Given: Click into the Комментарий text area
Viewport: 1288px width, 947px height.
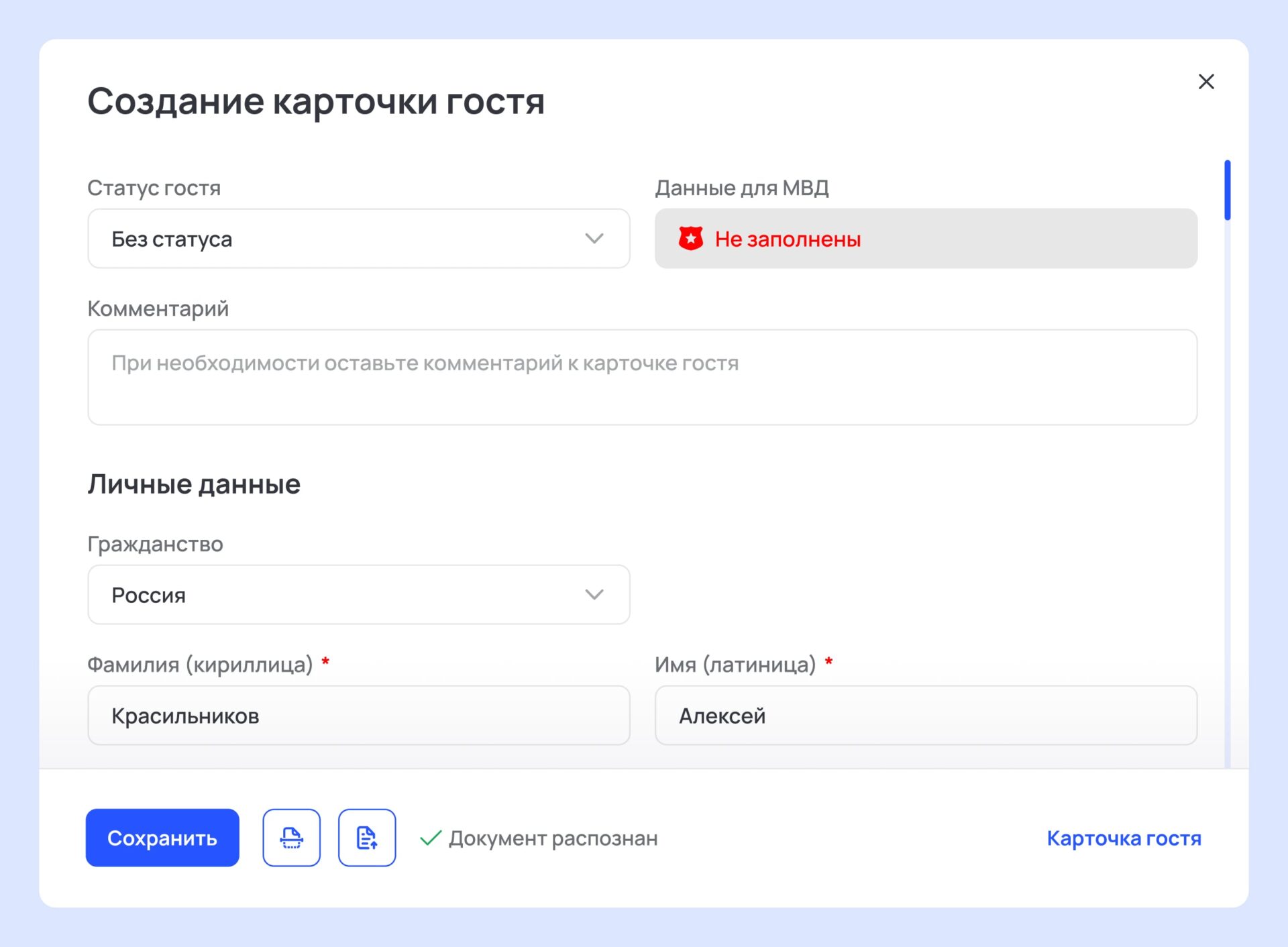Looking at the screenshot, I should tap(642, 377).
